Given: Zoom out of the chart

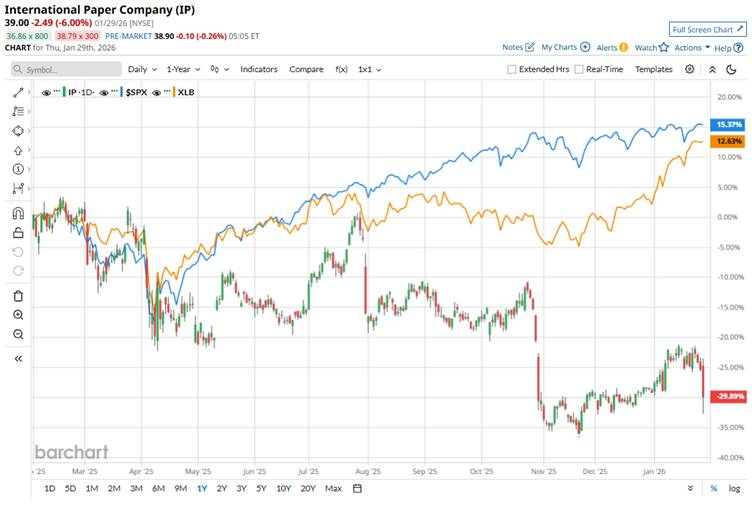Looking at the screenshot, I should (x=18, y=334).
